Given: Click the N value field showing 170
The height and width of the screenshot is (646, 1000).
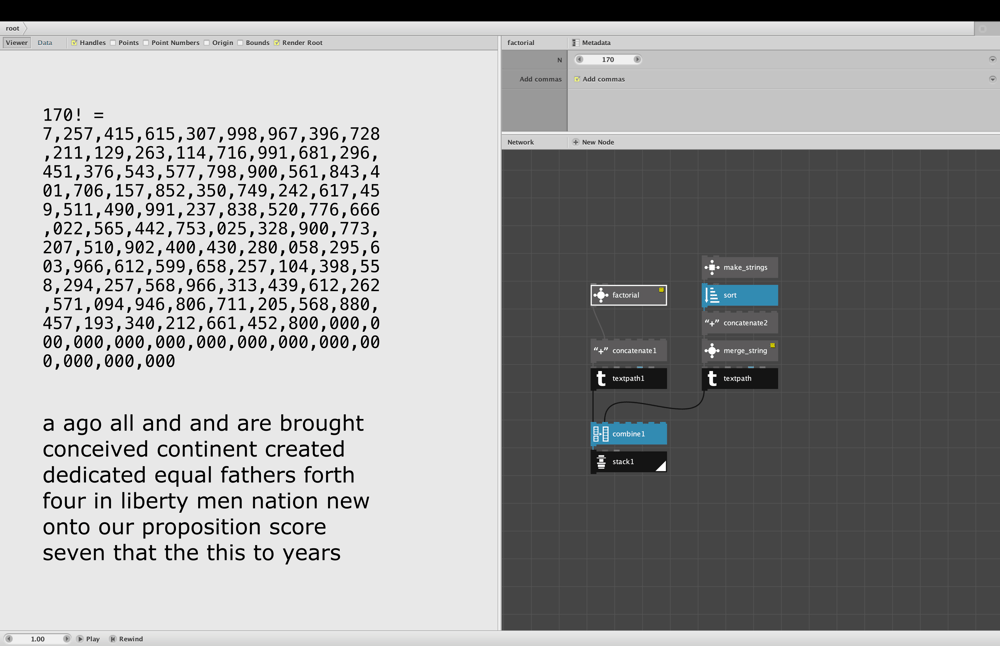Looking at the screenshot, I should 608,59.
